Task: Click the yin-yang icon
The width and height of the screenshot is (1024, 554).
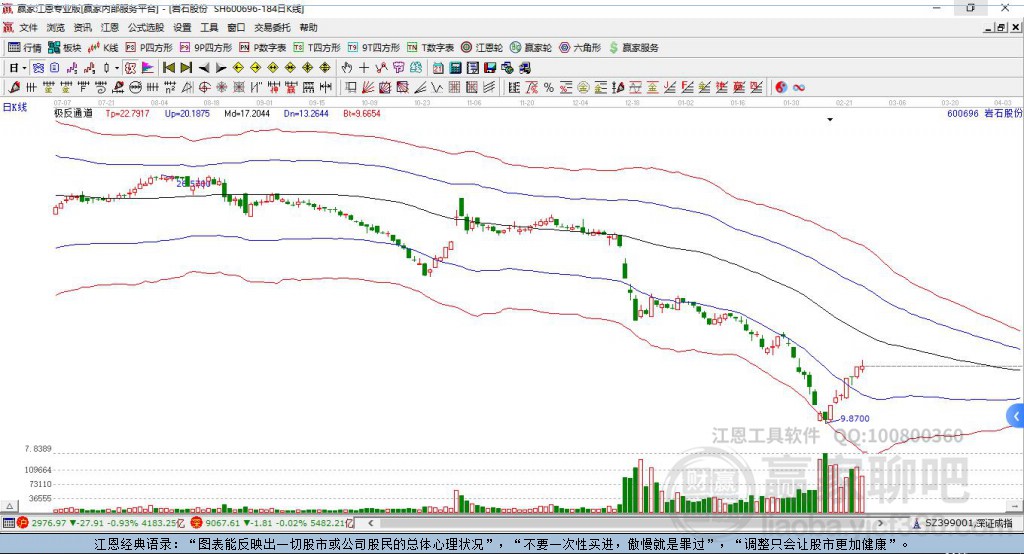Action: (x=781, y=87)
